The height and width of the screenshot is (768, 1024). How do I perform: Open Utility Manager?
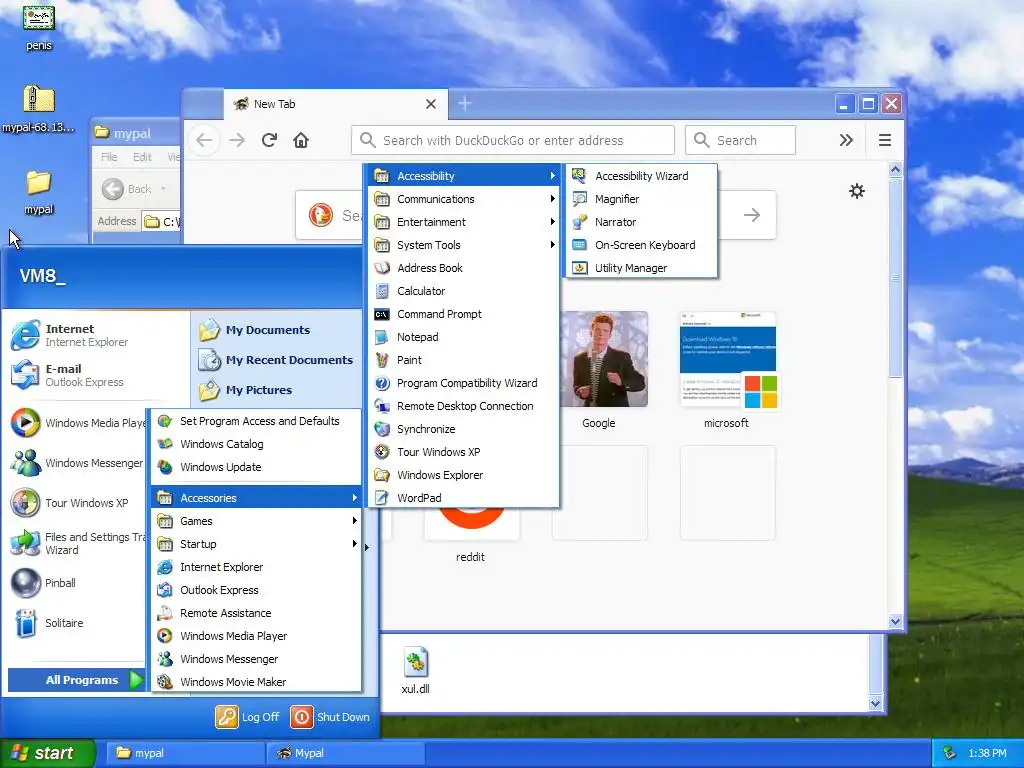(641, 268)
